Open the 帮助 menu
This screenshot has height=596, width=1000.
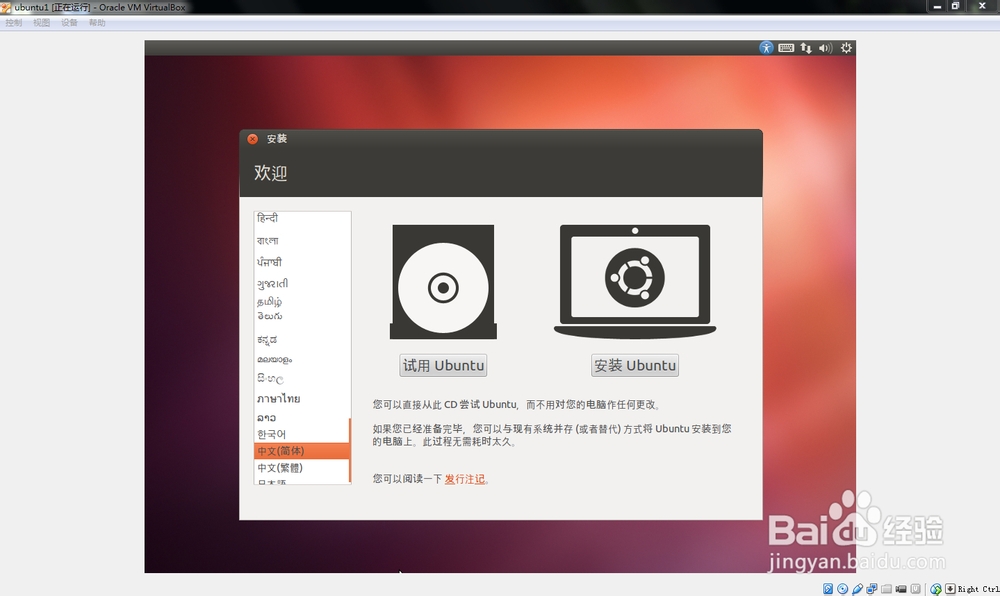(98, 23)
